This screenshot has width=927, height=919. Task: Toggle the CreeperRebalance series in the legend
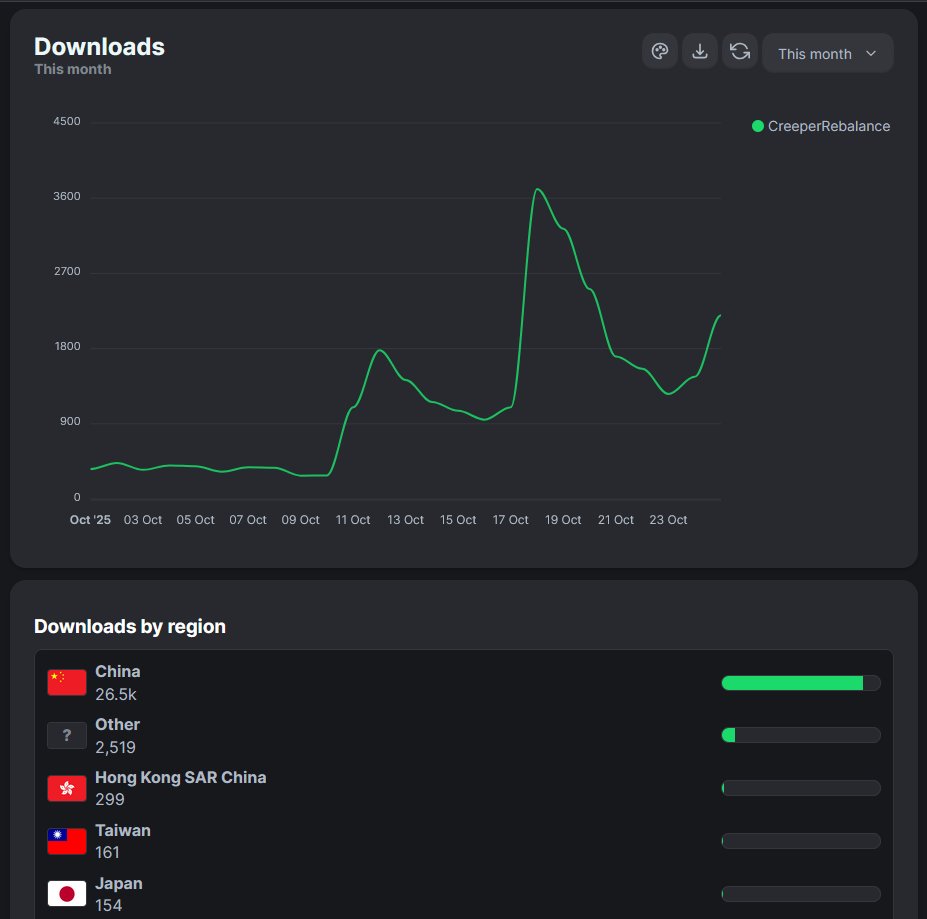tap(822, 126)
